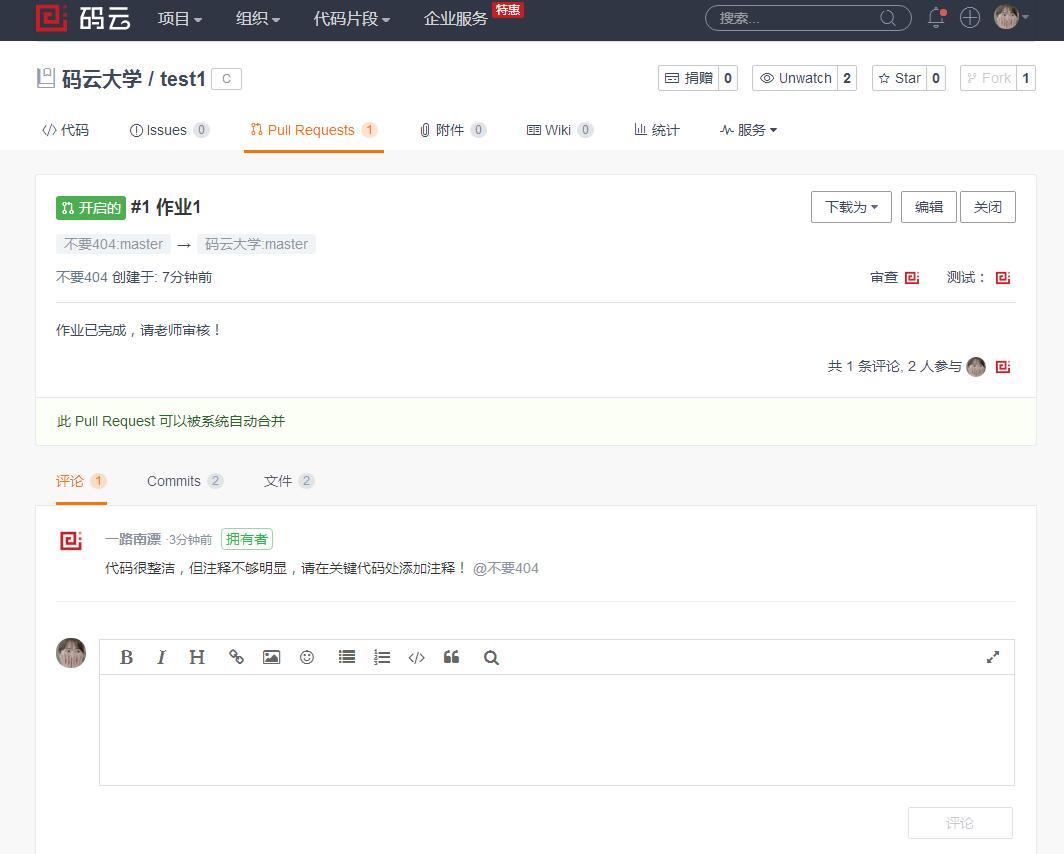
Task: Click the 编辑 button
Action: [928, 207]
